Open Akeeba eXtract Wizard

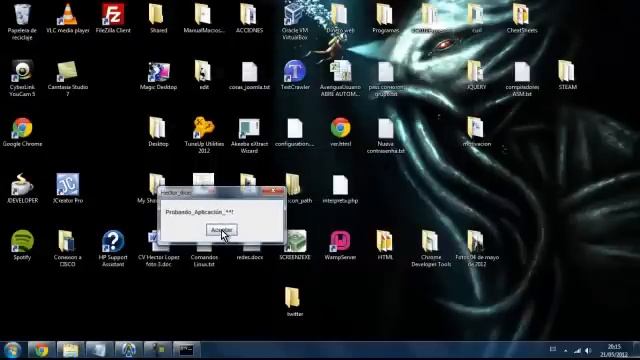point(249,135)
